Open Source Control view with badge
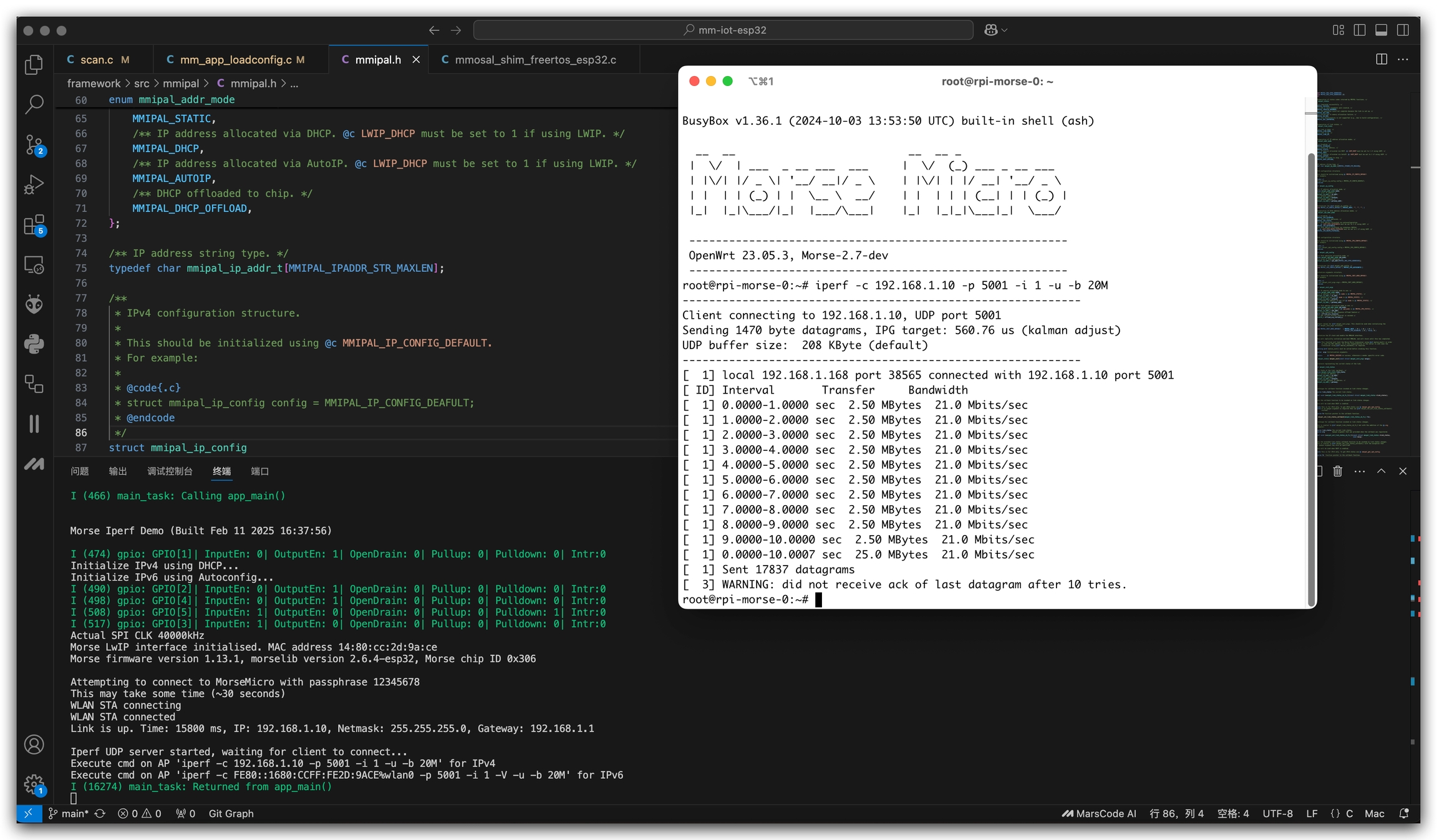This screenshot has height=840, width=1437. coord(34,145)
